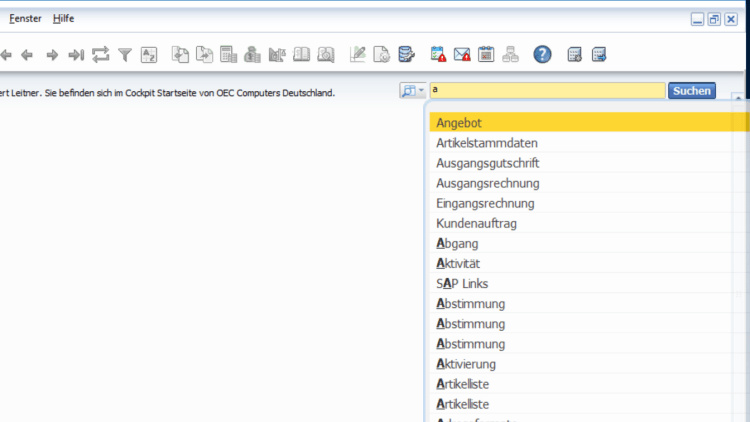Go to the last data record
This screenshot has width=750, height=422.
pyautogui.click(x=75, y=55)
